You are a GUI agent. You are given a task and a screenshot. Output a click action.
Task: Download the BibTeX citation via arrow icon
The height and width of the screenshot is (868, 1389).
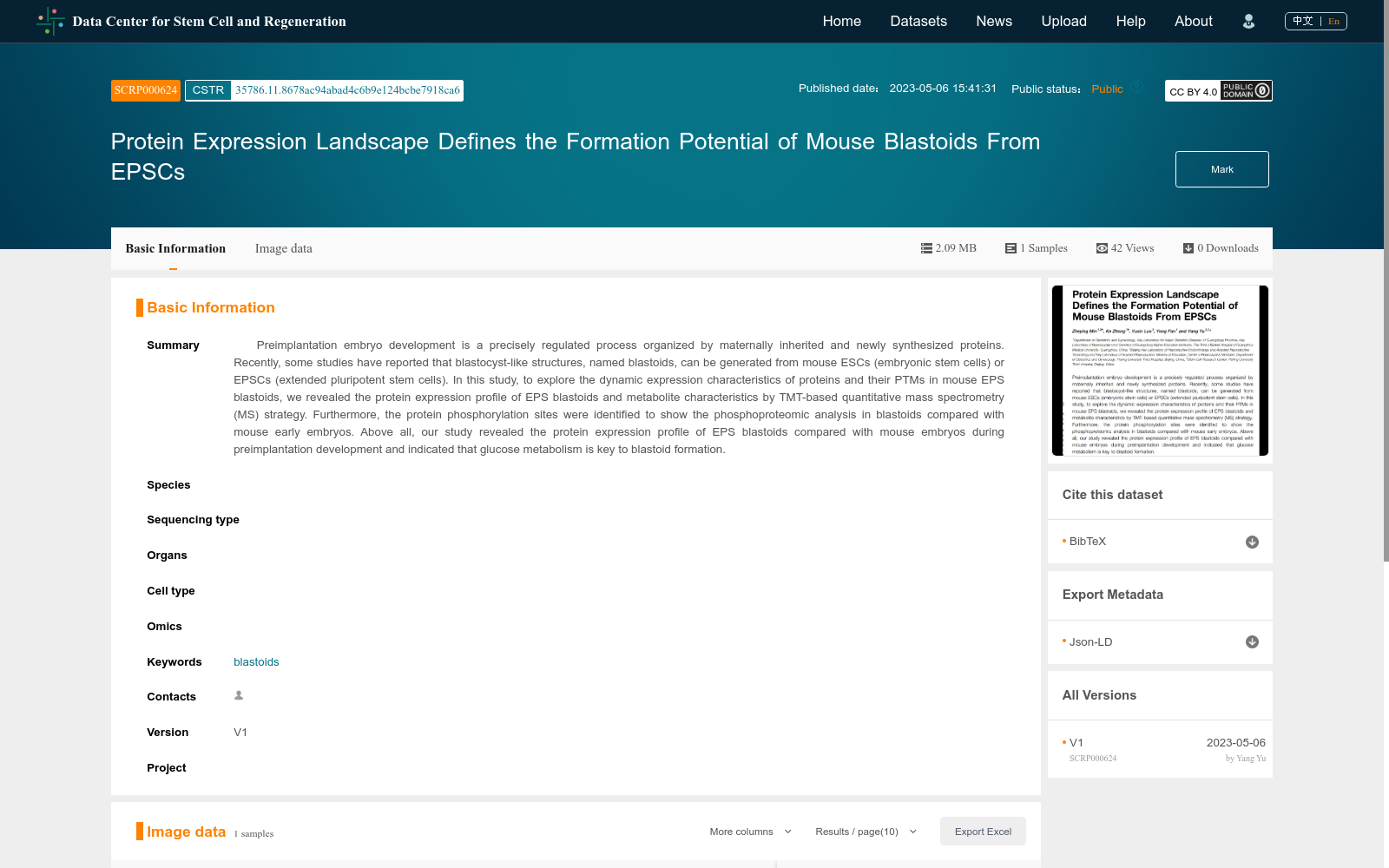point(1251,542)
